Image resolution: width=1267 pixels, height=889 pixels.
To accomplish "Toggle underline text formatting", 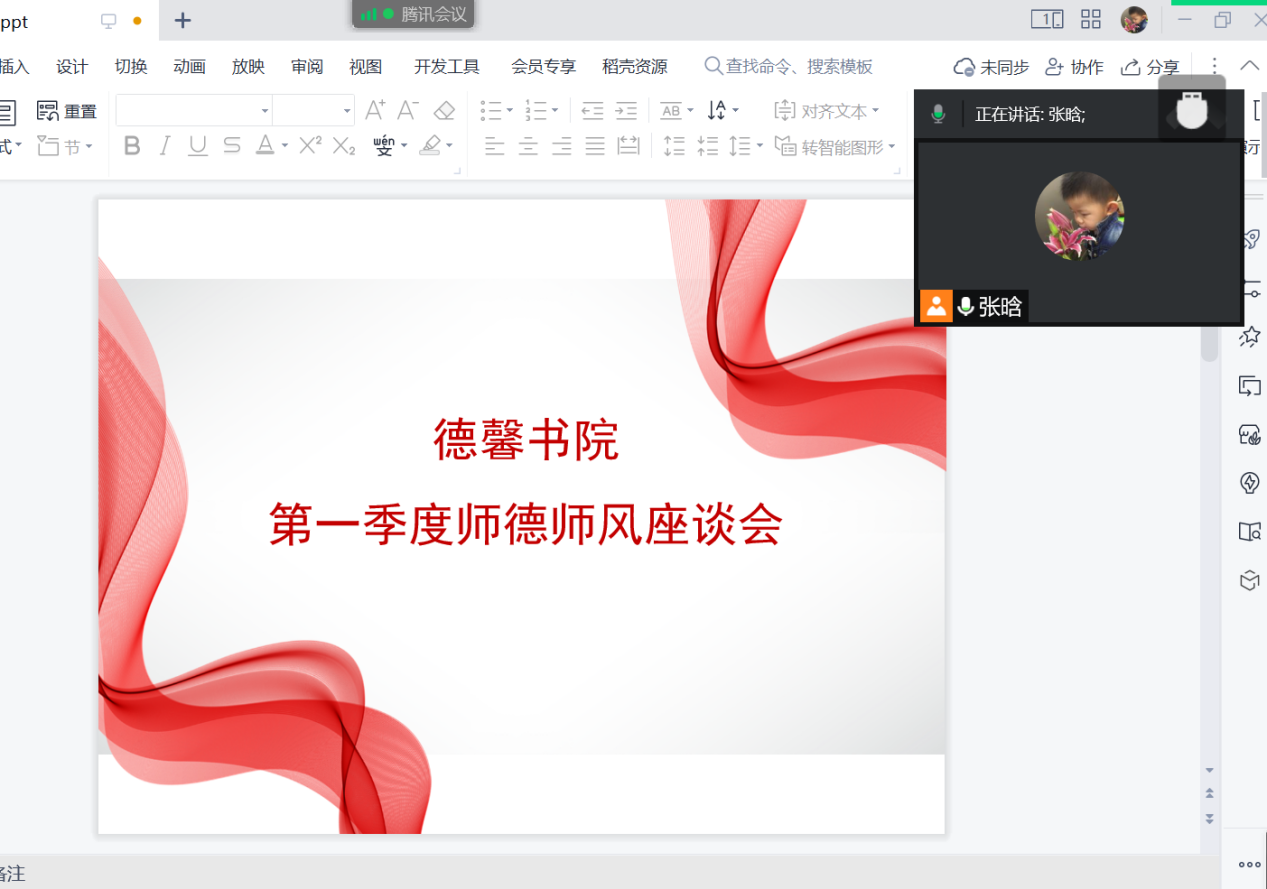I will (198, 146).
